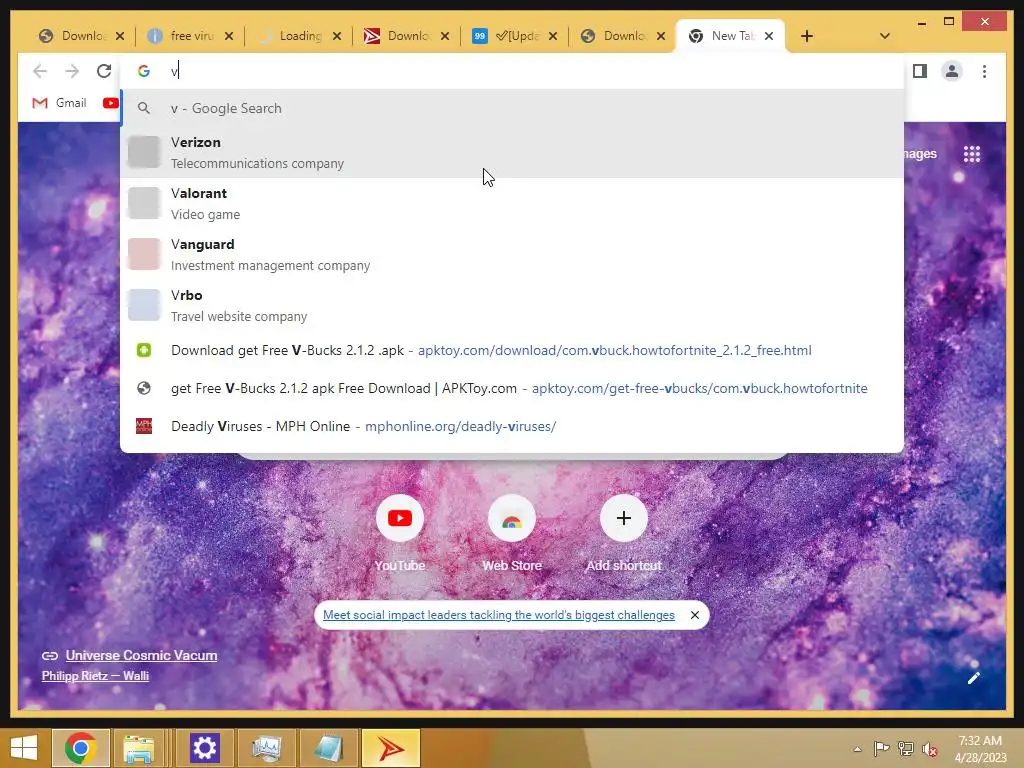
Task: Open a new tab with plus button
Action: coord(807,36)
